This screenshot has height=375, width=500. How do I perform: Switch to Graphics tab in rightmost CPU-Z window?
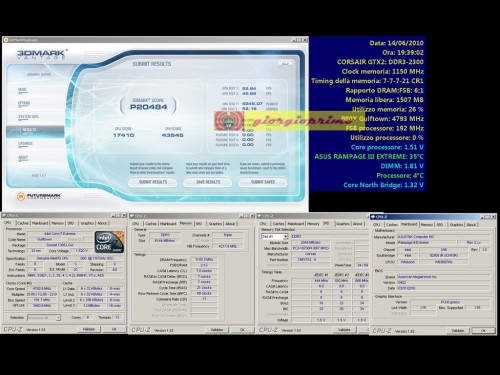click(x=456, y=225)
